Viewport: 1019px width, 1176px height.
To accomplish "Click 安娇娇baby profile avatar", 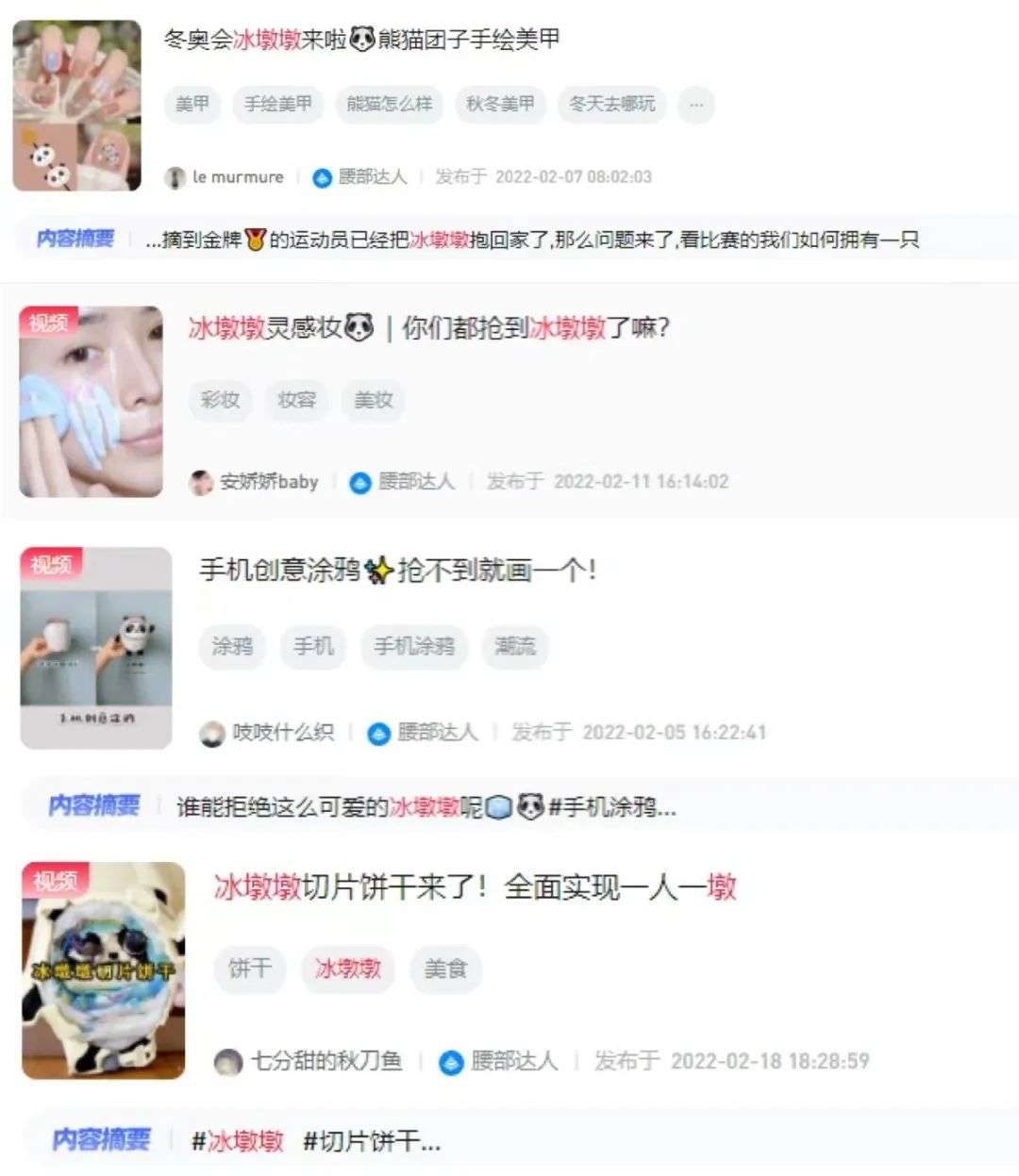I will [201, 482].
